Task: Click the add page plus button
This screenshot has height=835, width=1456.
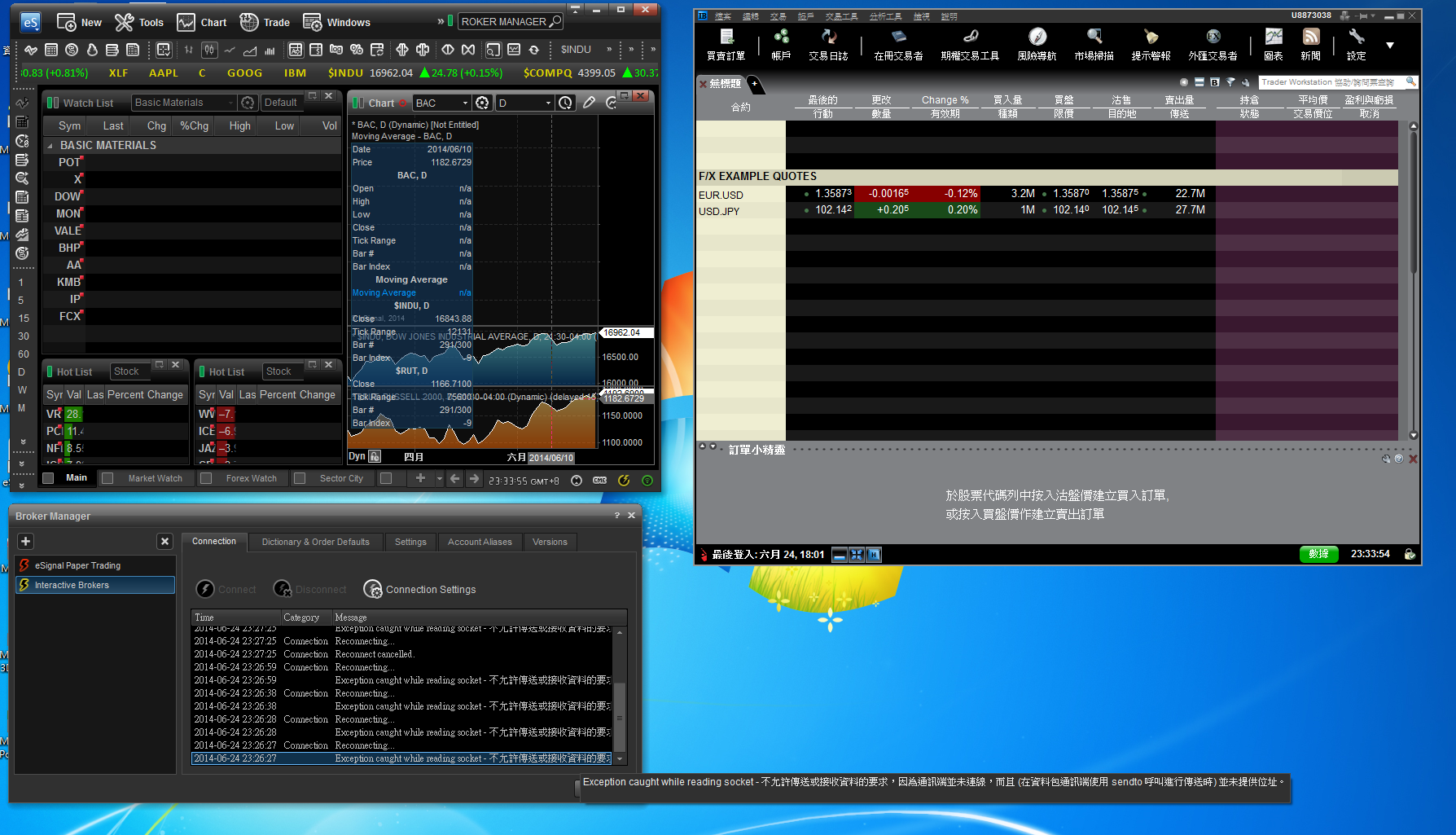Action: pos(420,478)
